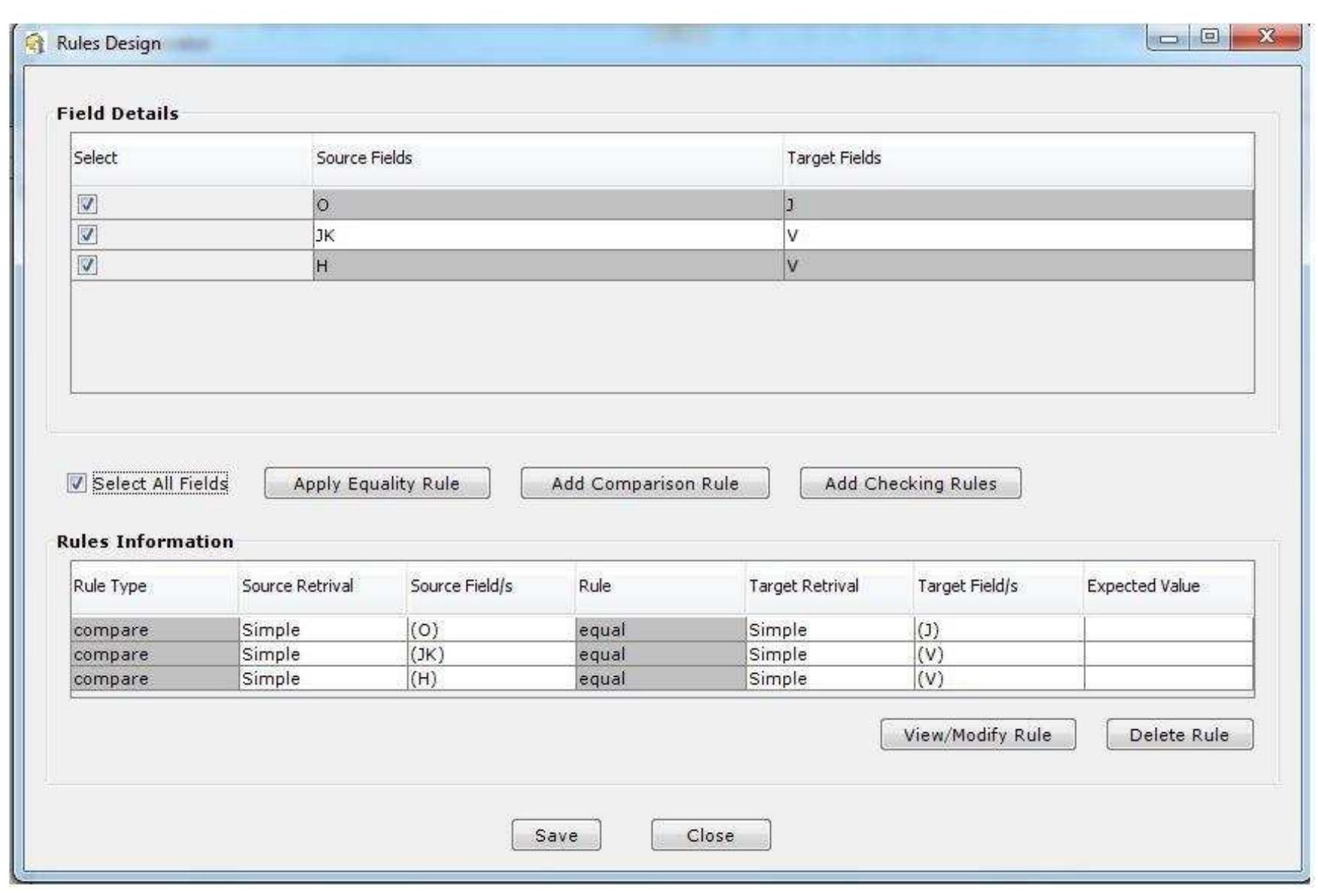Select equal cell in the (O) rule row
The height and width of the screenshot is (896, 1318).
coord(660,629)
